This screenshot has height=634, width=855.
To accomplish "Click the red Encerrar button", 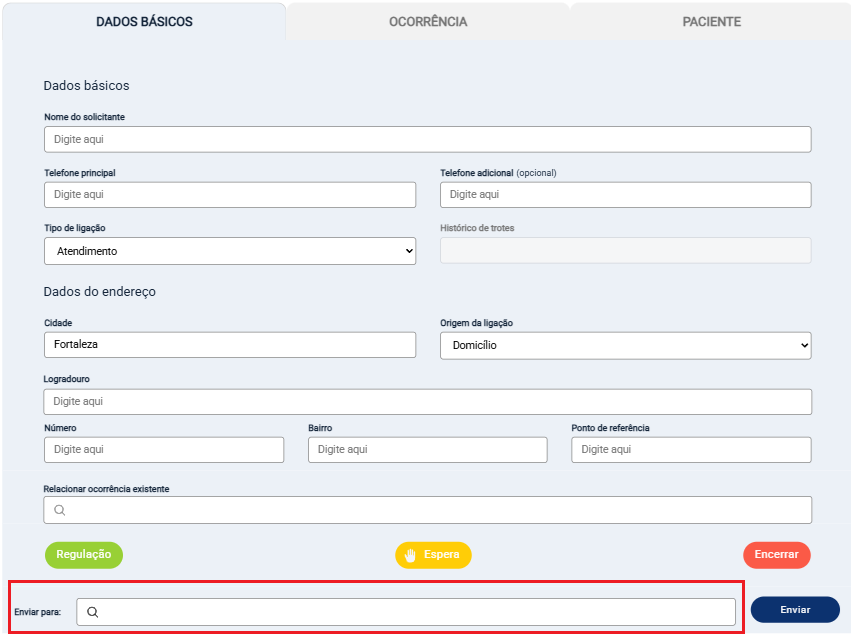I will click(x=776, y=555).
